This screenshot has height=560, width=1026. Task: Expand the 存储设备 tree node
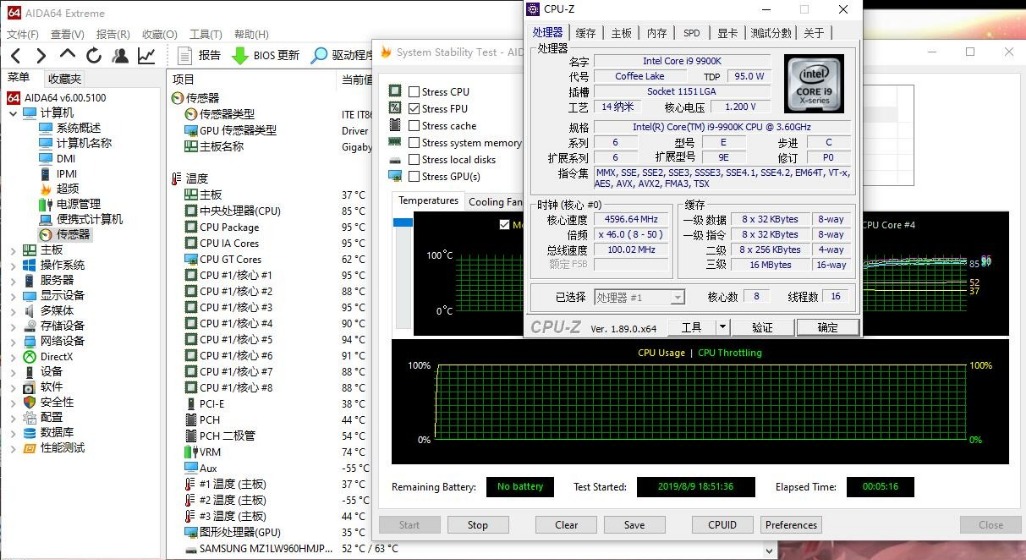coord(13,326)
